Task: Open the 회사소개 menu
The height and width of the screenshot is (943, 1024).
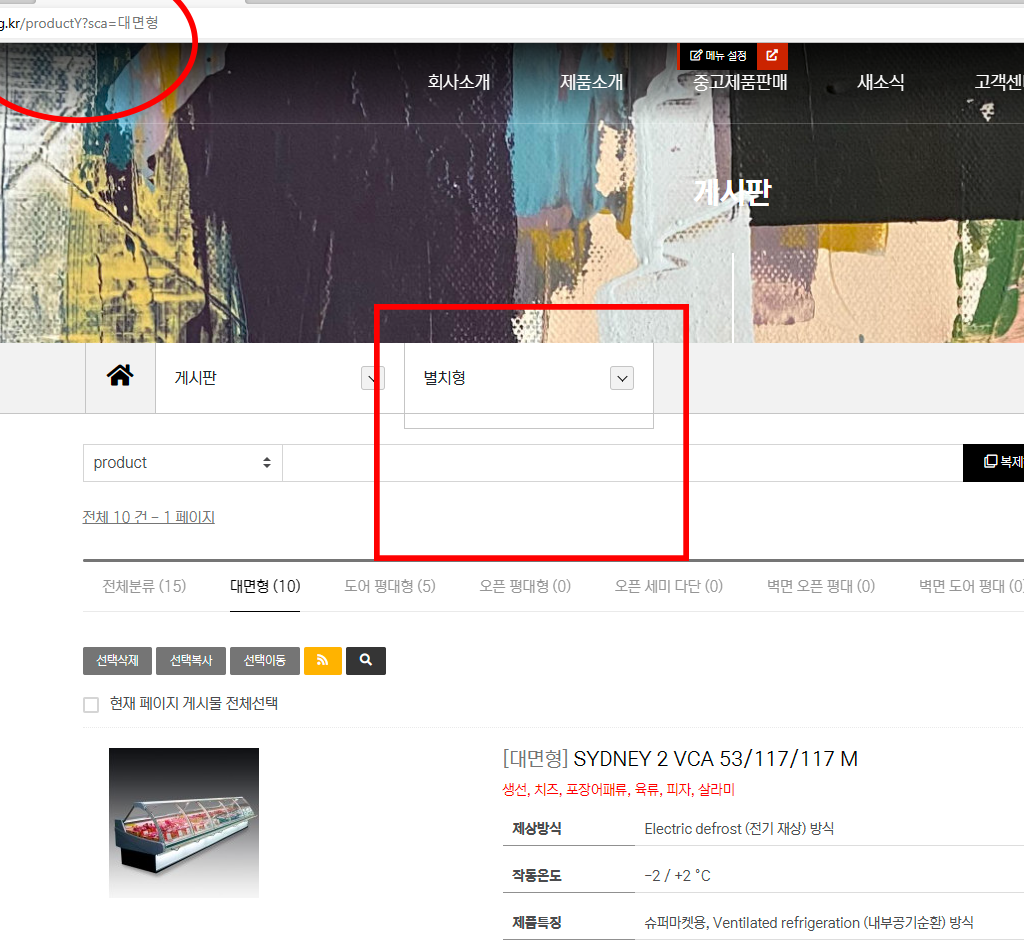Action: (458, 82)
